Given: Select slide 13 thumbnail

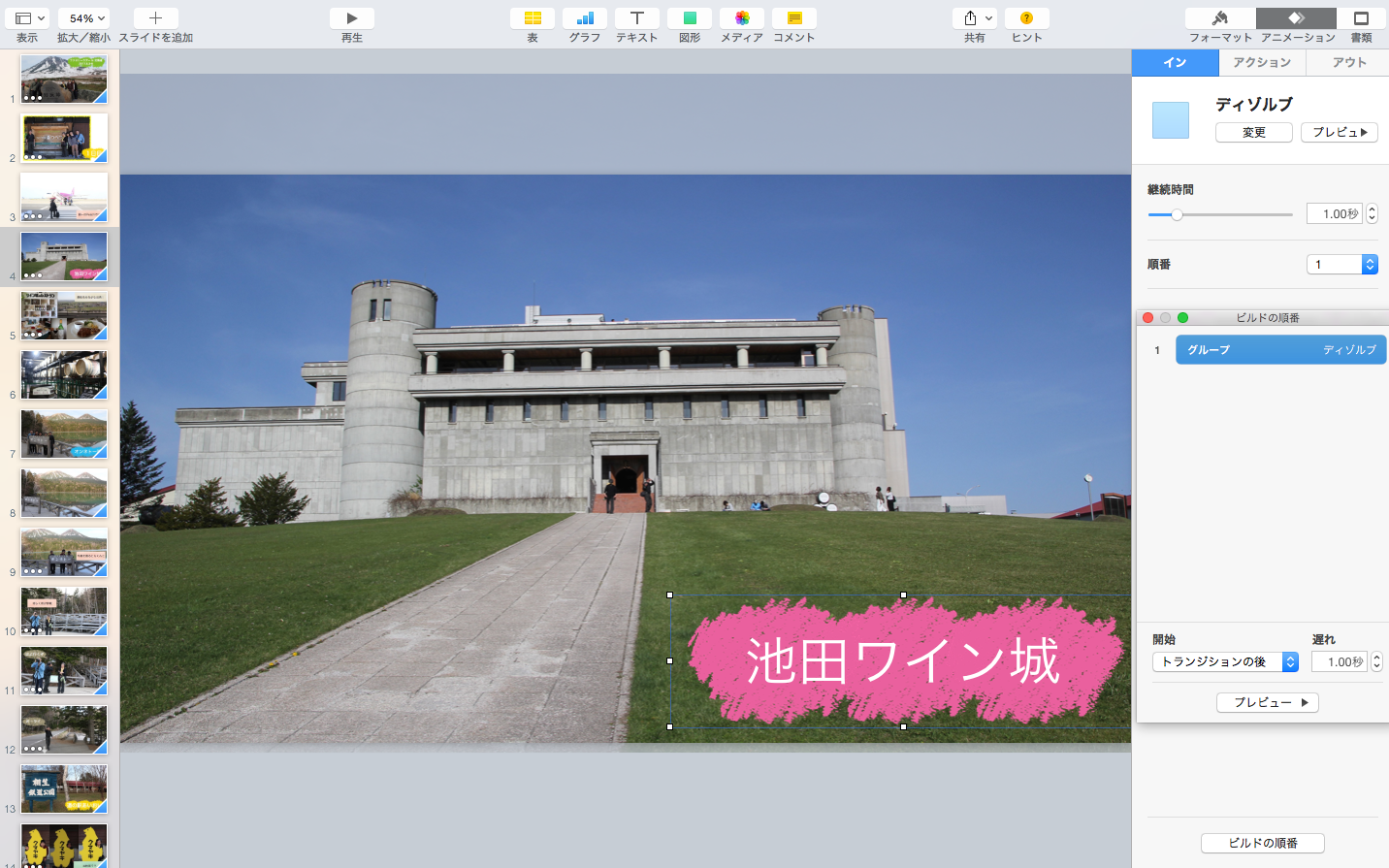Looking at the screenshot, I should tap(64, 789).
